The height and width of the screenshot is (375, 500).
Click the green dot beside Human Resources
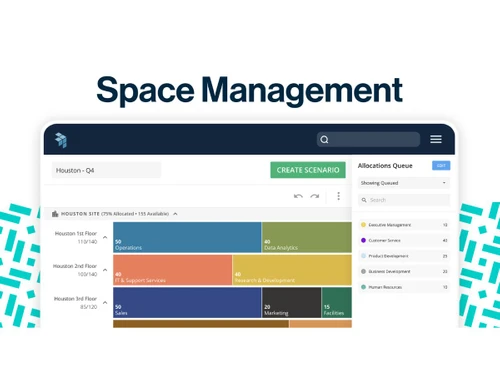[x=363, y=287]
